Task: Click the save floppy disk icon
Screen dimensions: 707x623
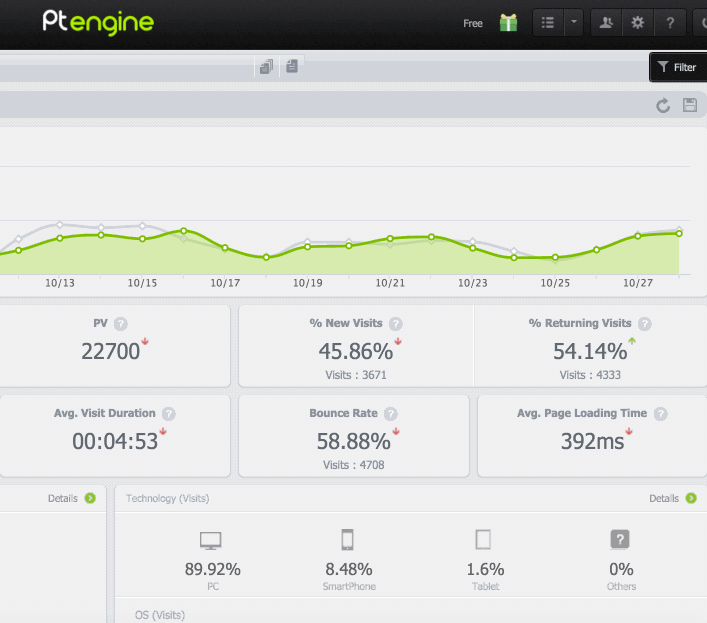Action: (x=689, y=106)
